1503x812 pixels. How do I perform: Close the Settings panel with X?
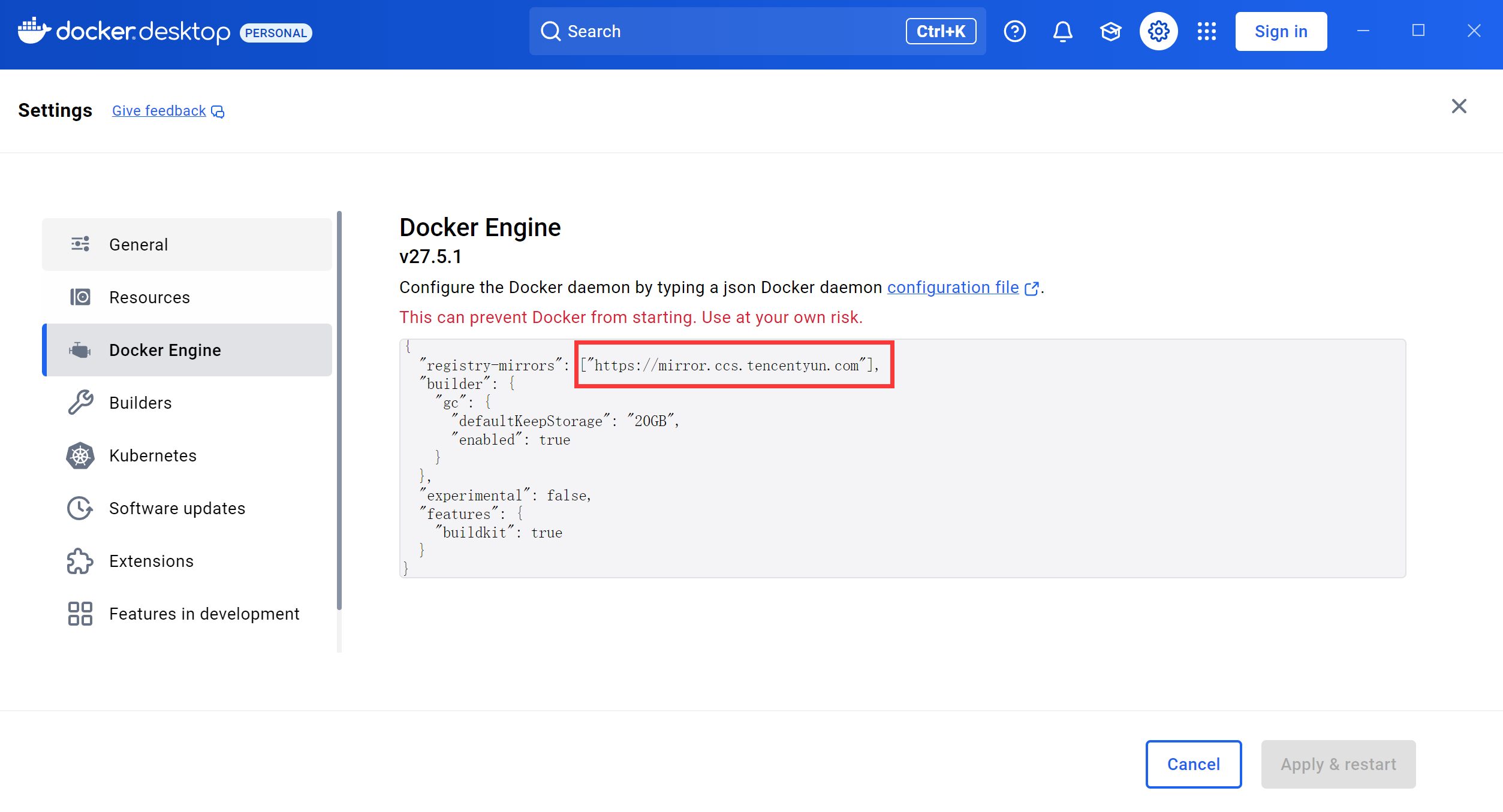pos(1459,107)
